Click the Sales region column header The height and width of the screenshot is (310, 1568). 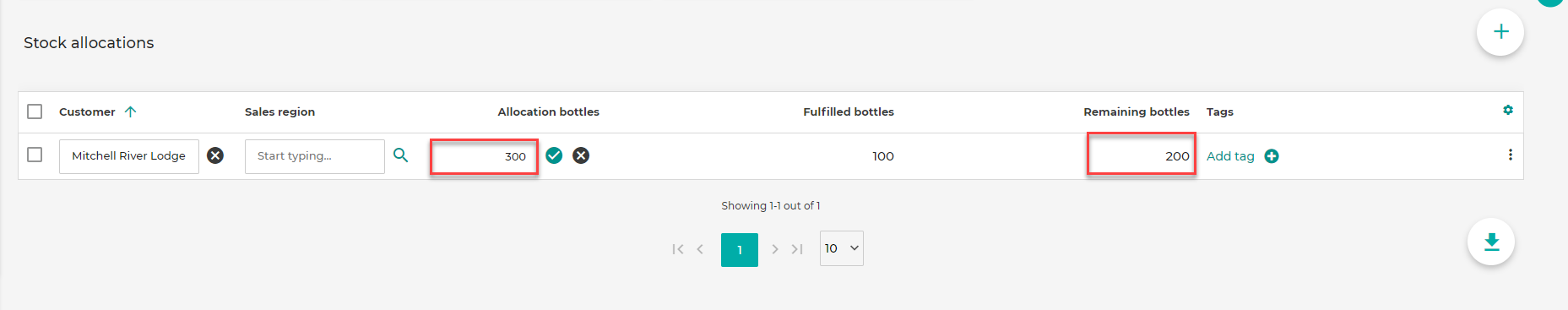[279, 111]
